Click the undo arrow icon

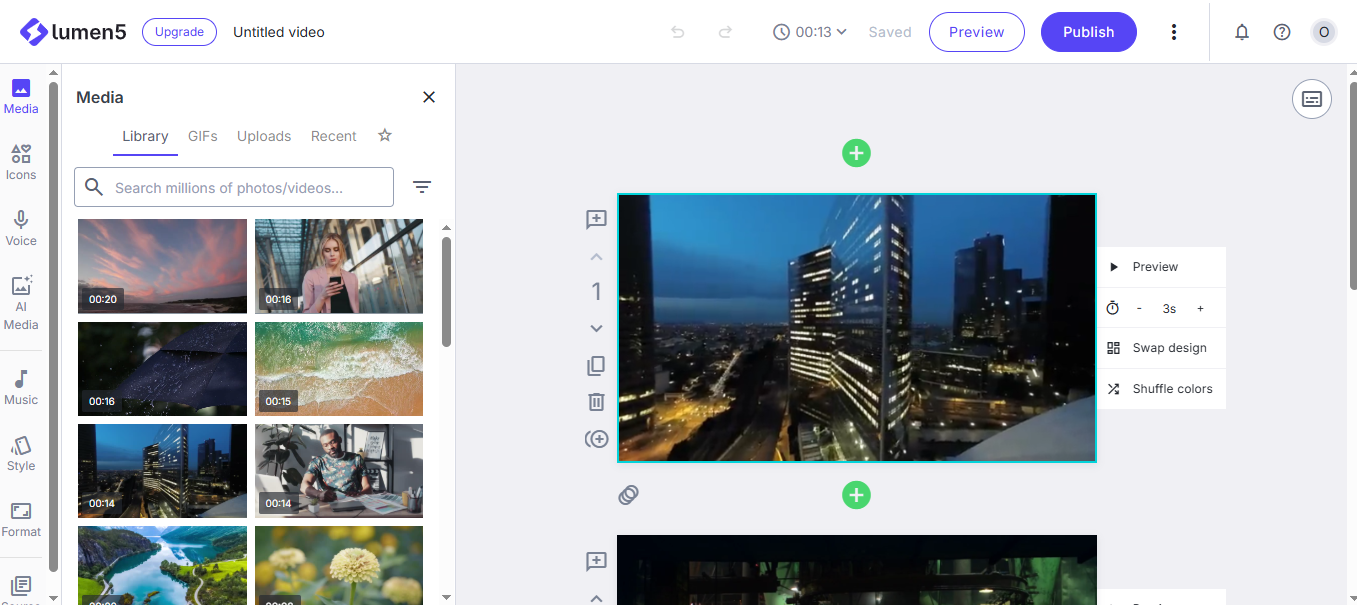(x=678, y=32)
